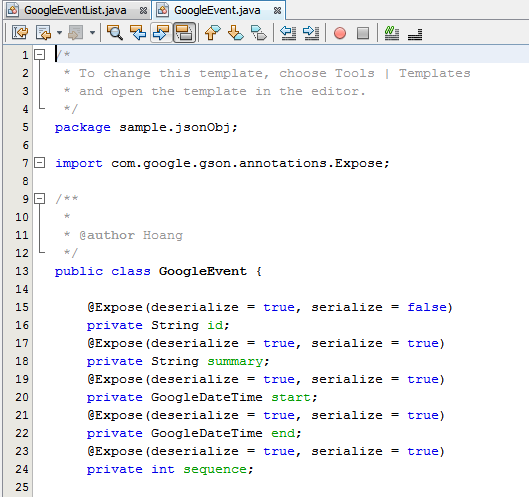Click Shift Line Left icon

point(288,33)
